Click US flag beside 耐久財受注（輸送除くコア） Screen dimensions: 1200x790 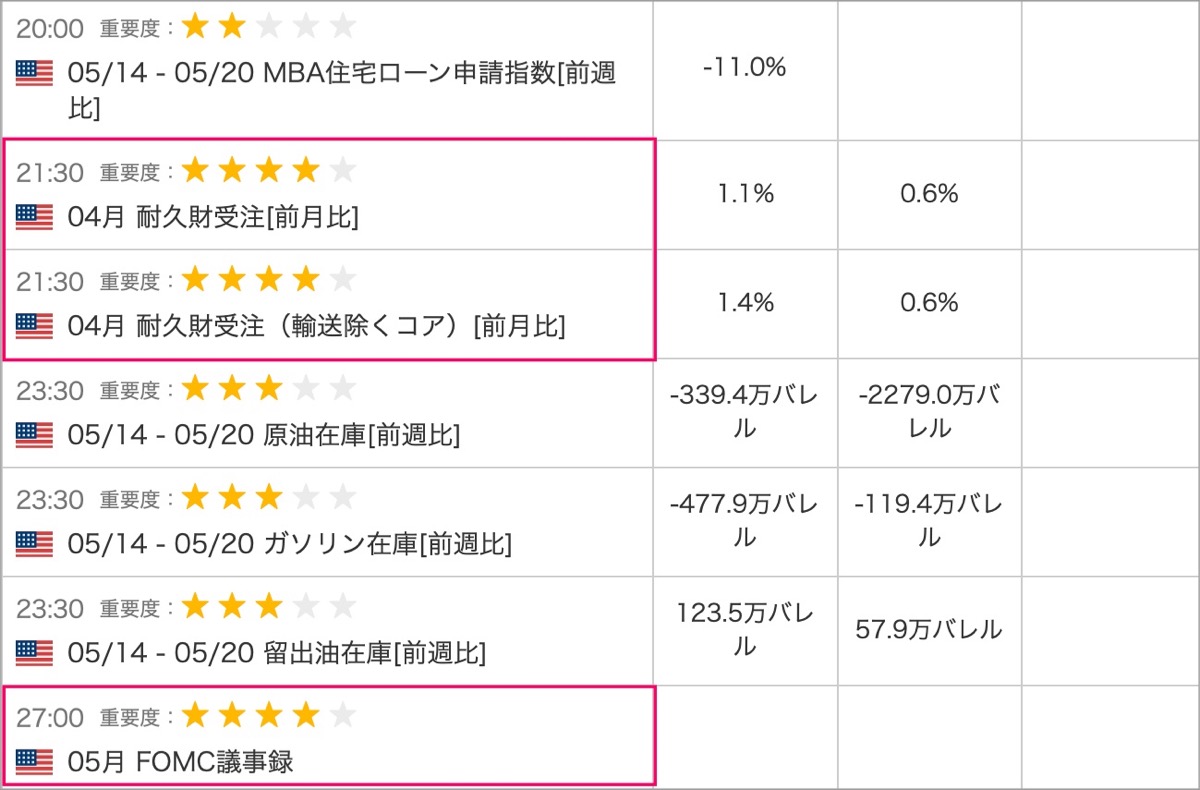(34, 325)
